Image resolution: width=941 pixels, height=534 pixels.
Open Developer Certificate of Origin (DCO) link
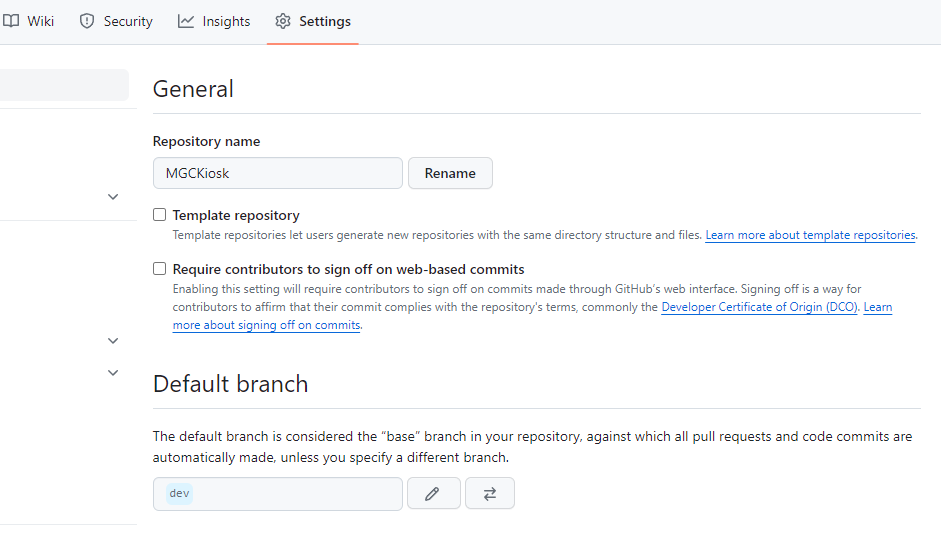tap(759, 307)
